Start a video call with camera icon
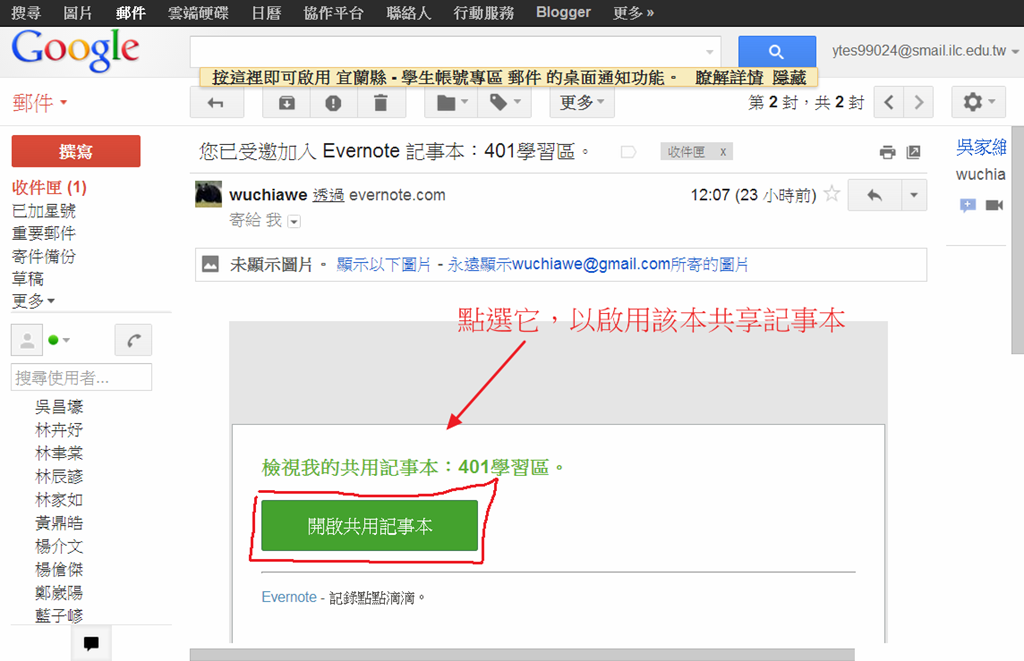 tap(994, 205)
